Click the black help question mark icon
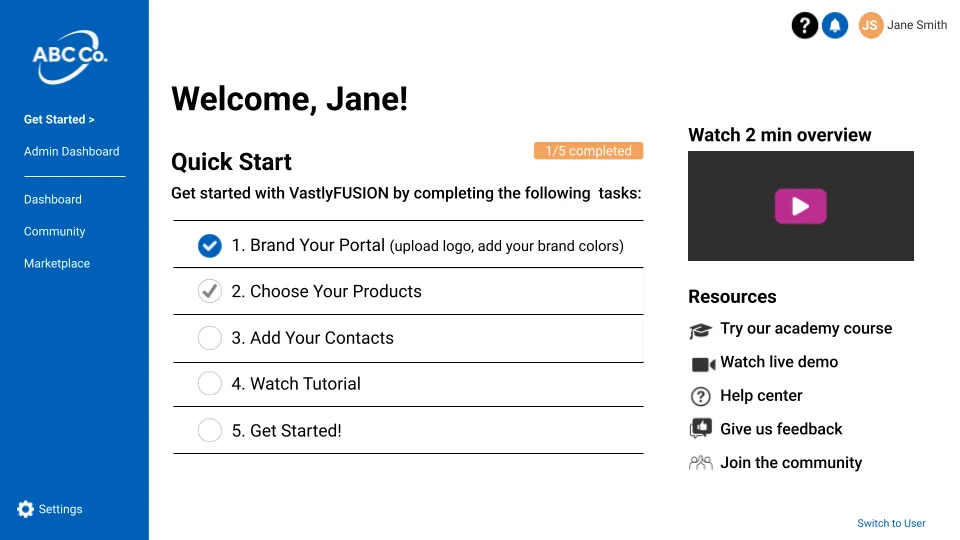This screenshot has width=960, height=540. click(805, 25)
